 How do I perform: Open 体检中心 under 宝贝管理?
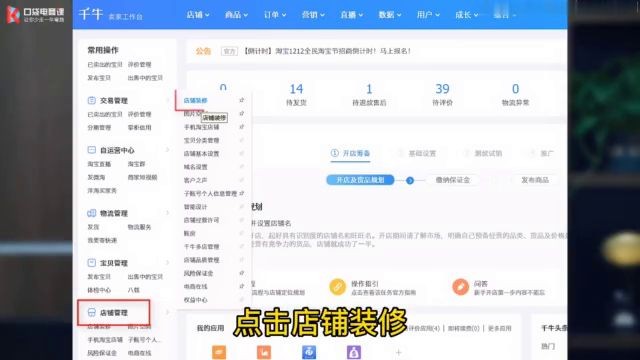pyautogui.click(x=99, y=290)
